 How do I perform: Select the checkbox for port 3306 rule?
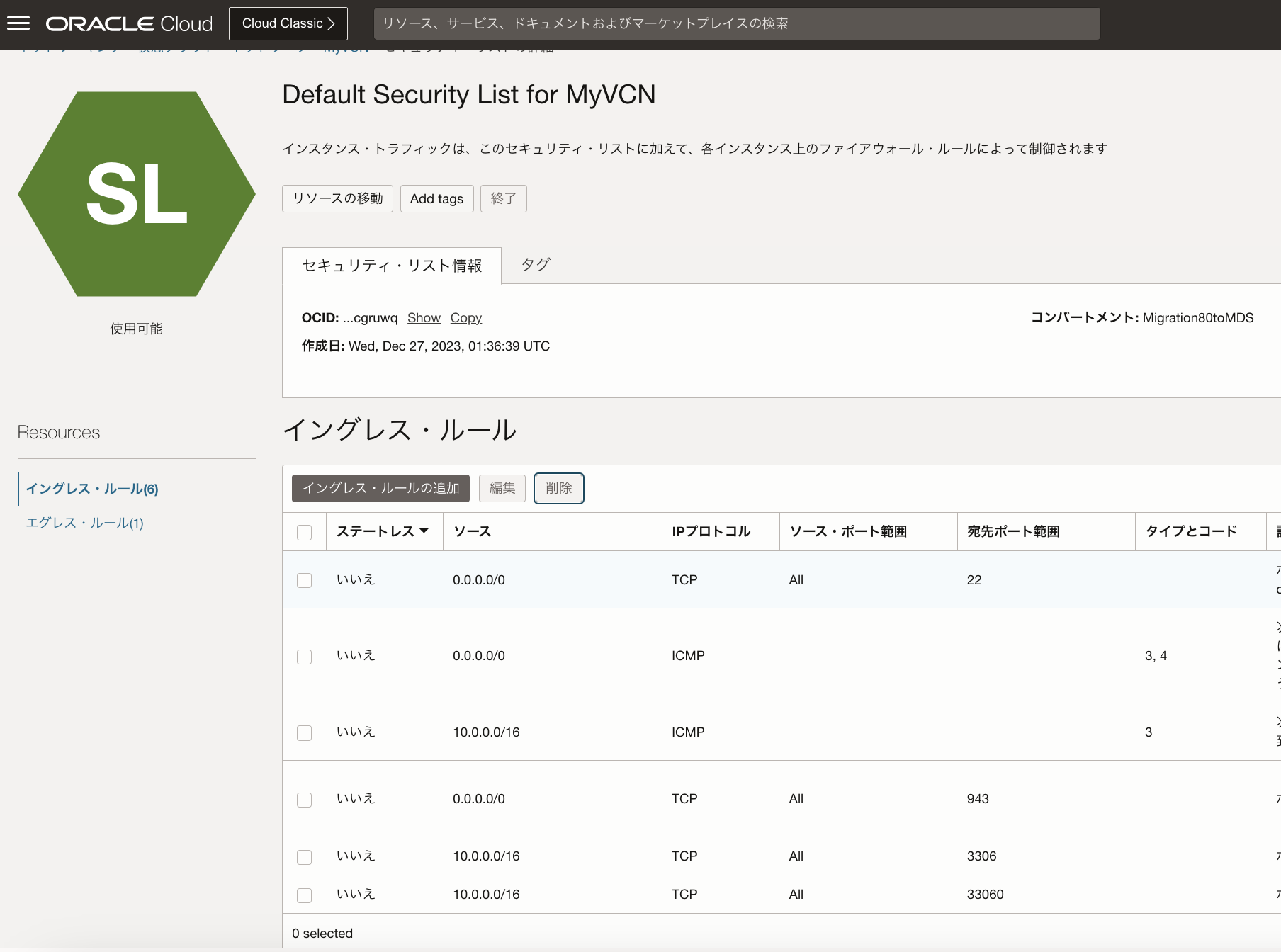[305, 856]
